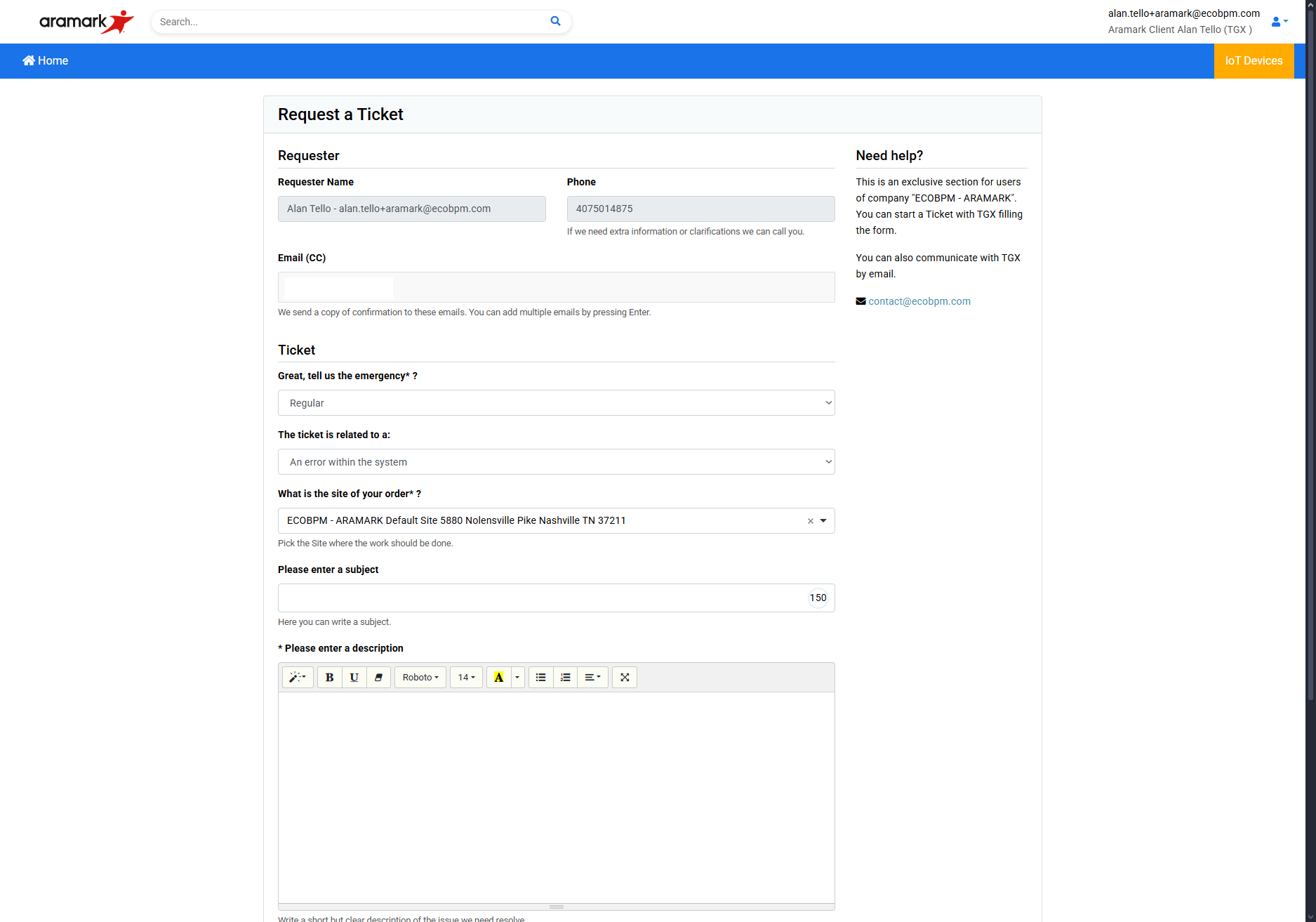Clear the selected site with the x icon

tap(810, 521)
